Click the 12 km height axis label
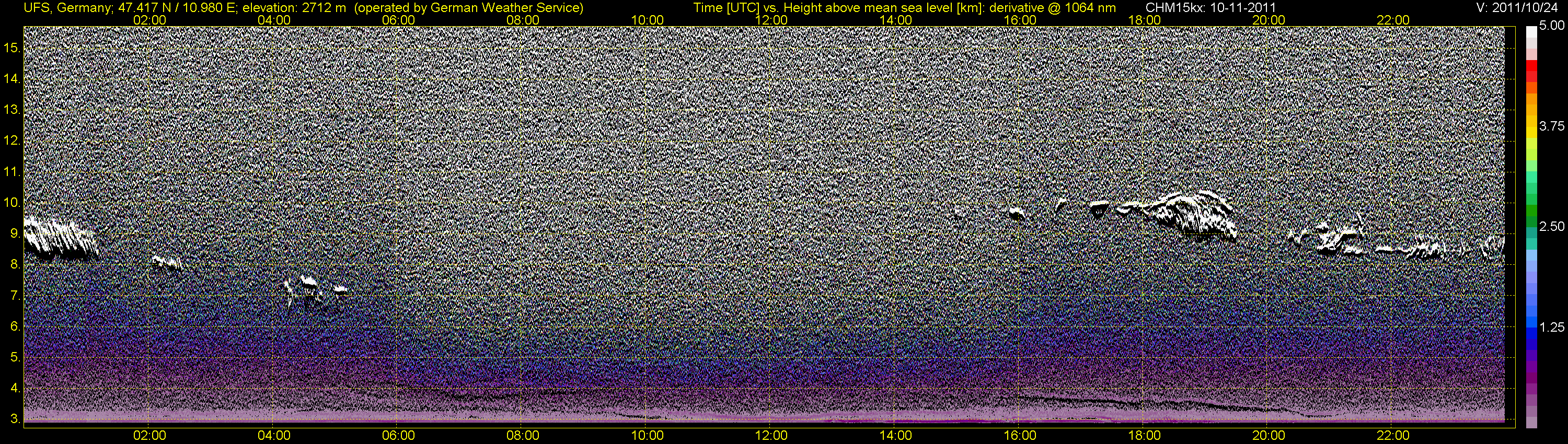Image resolution: width=1568 pixels, height=444 pixels. 11,141
